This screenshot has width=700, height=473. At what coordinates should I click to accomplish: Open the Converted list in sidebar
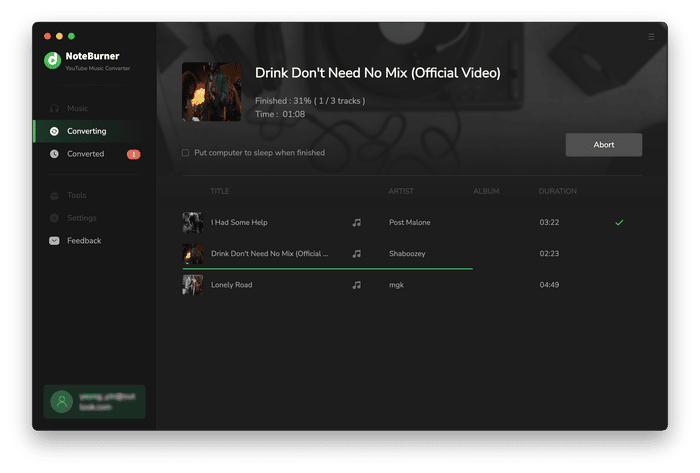[x=95, y=154]
